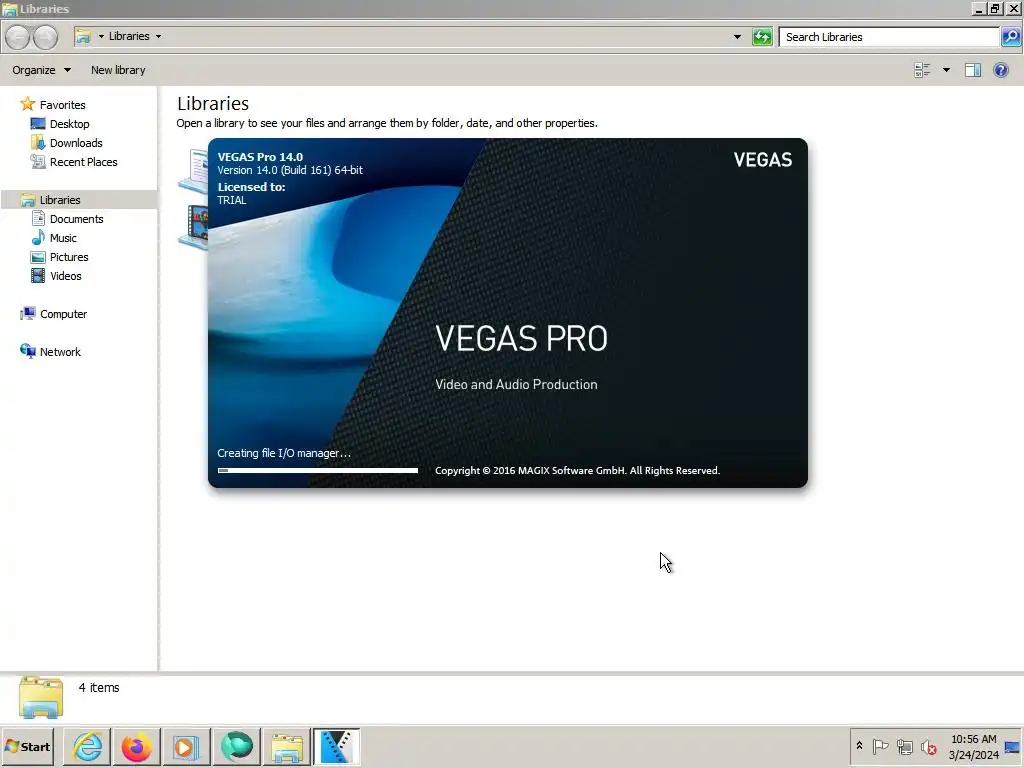Screen dimensions: 1024x768
Task: Click into the Search Libraries field
Action: [x=889, y=37]
